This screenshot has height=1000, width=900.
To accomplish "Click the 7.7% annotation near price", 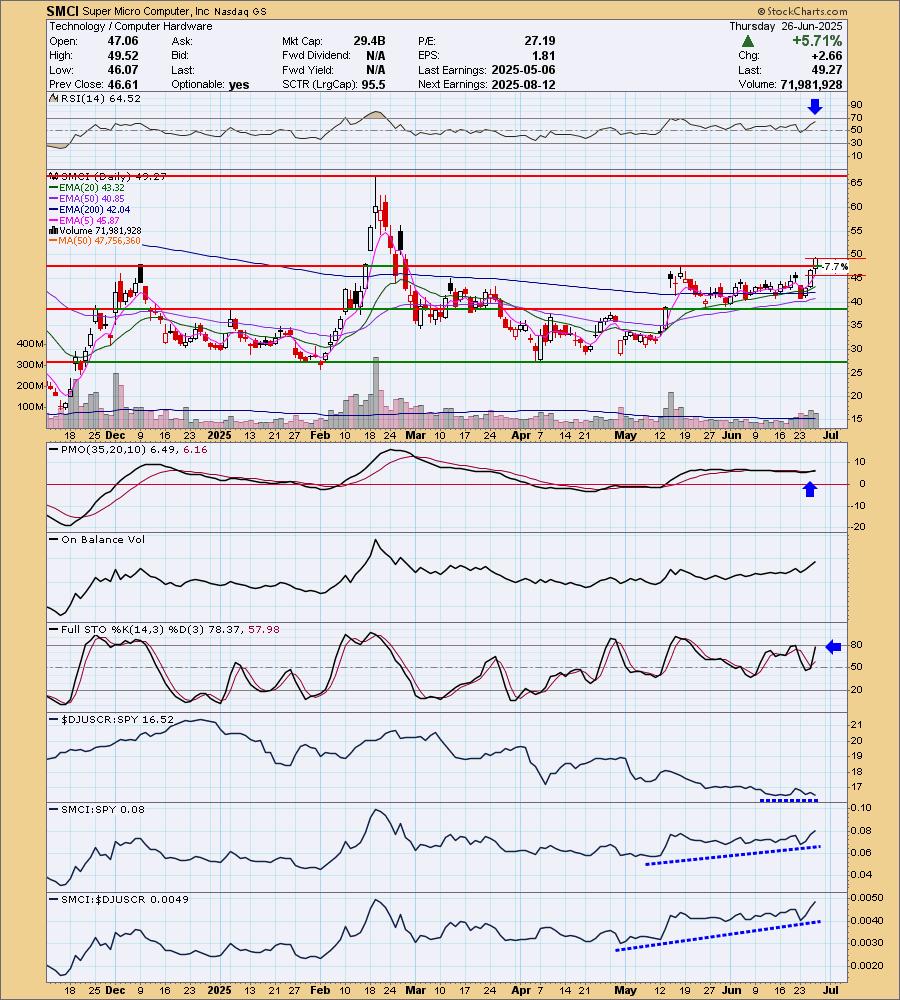I will click(x=835, y=267).
